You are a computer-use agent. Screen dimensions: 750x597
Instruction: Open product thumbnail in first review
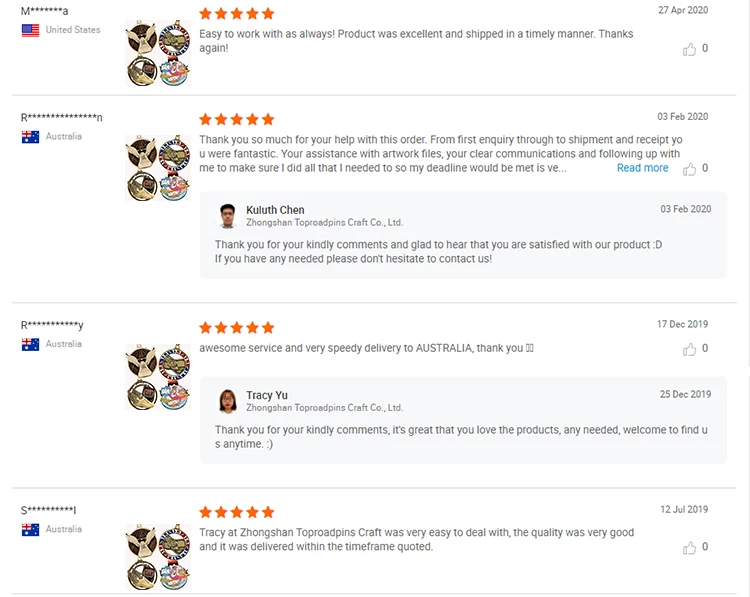click(x=157, y=53)
